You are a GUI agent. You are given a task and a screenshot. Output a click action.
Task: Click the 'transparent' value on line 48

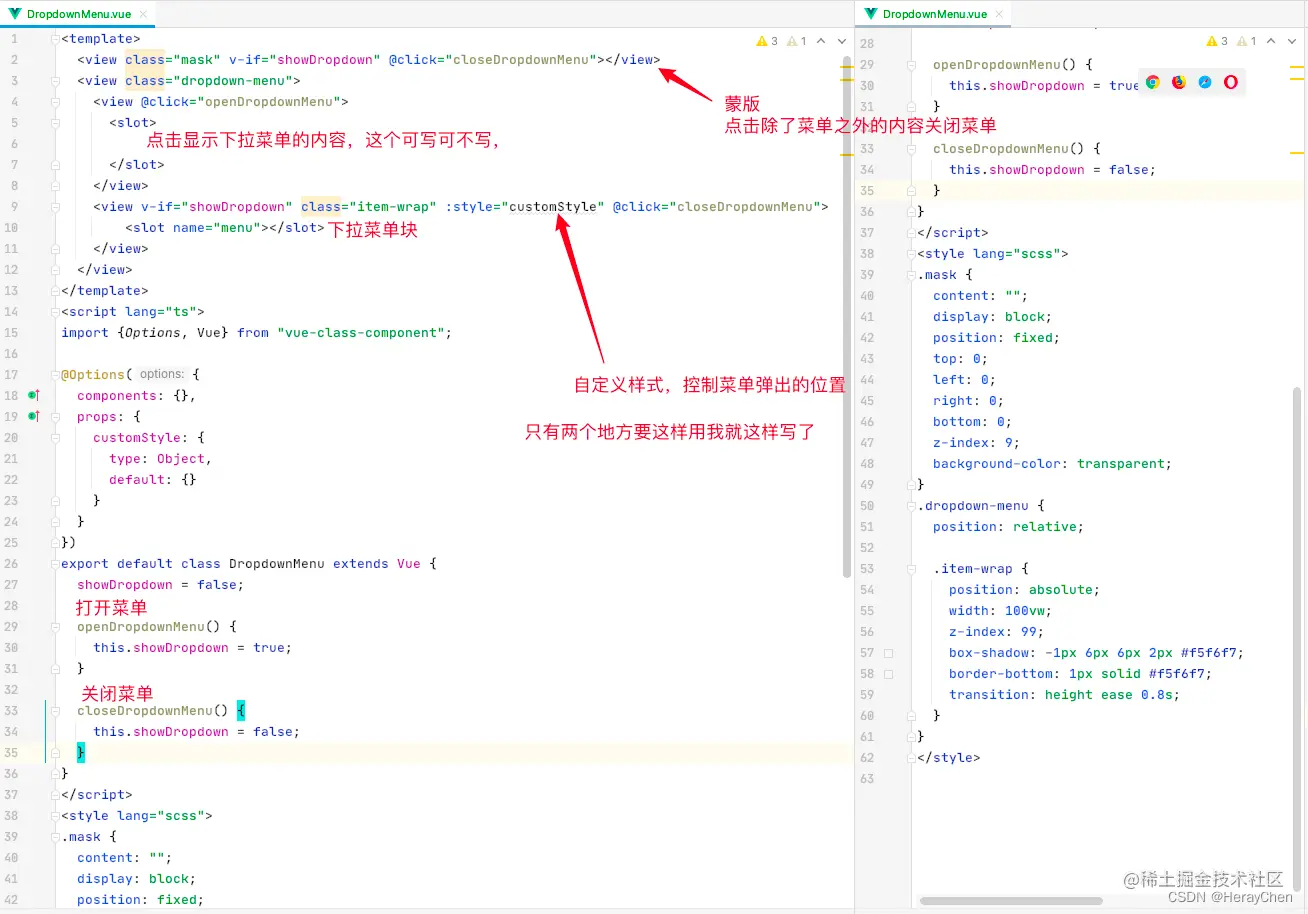point(1121,464)
